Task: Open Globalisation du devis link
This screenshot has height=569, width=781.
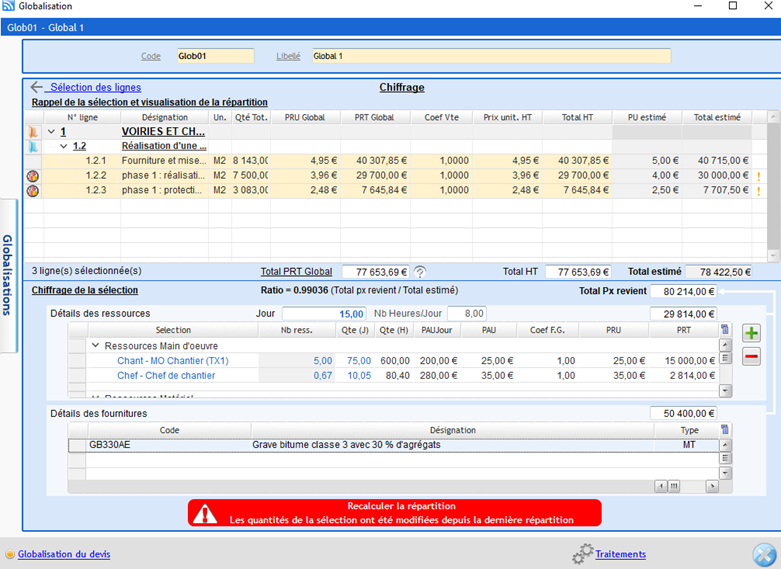Action: (64, 554)
